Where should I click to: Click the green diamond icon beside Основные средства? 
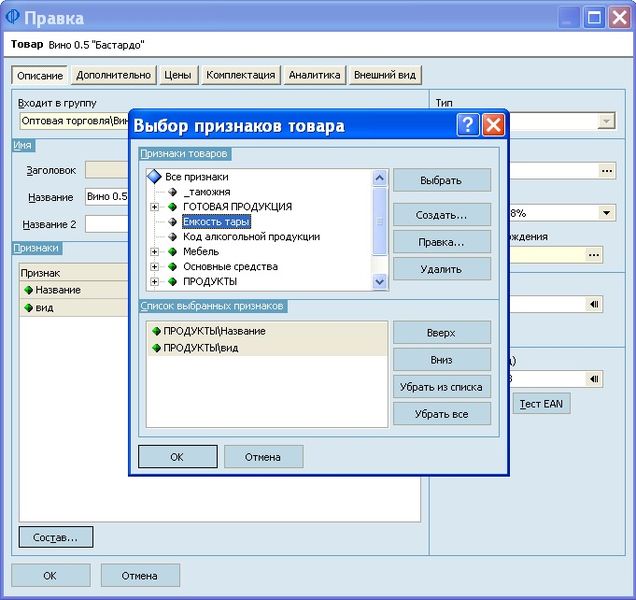(x=172, y=267)
